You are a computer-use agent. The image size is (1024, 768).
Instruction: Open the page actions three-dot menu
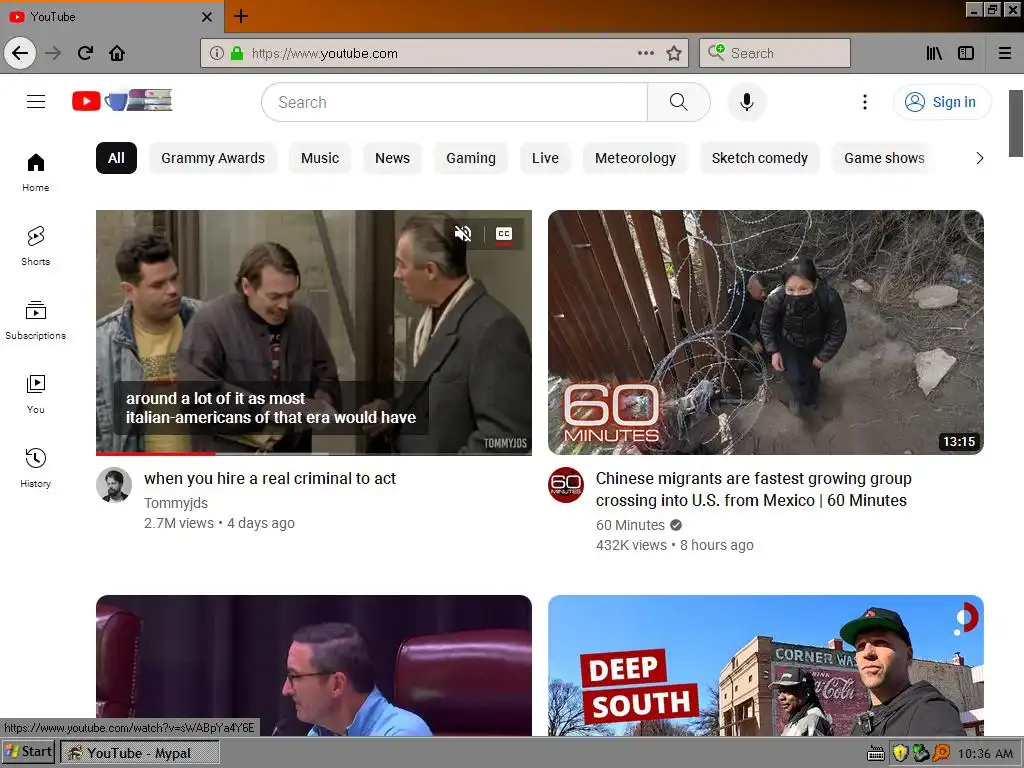click(x=646, y=53)
